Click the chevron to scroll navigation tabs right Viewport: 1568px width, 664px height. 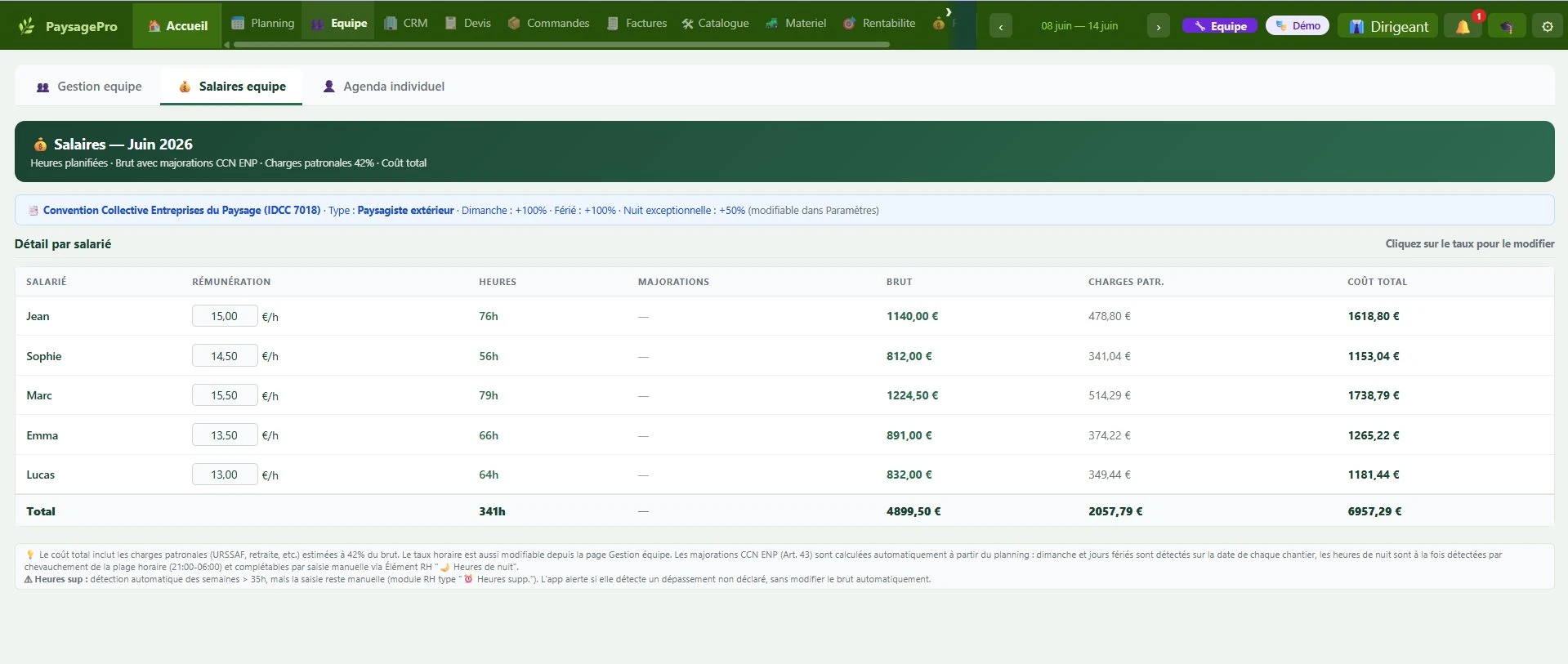[x=948, y=11]
